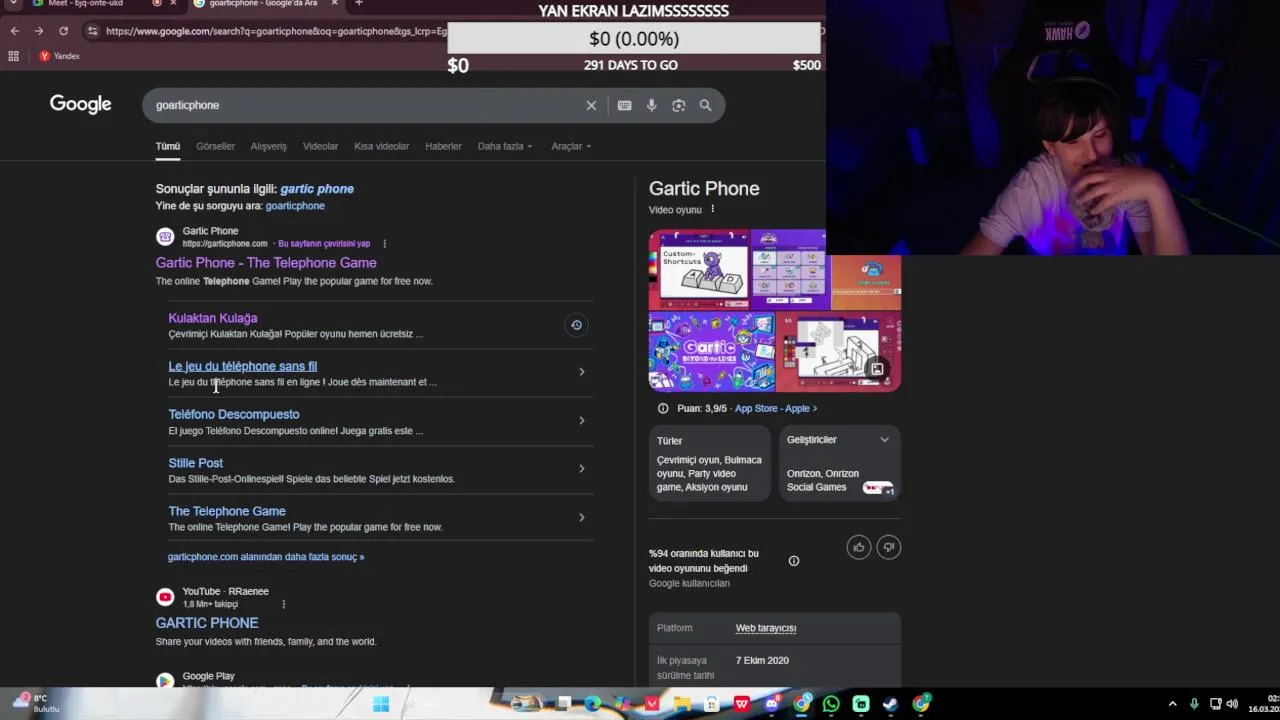The width and height of the screenshot is (1280, 720).
Task: Show more results from garticphone.com
Action: click(x=266, y=557)
